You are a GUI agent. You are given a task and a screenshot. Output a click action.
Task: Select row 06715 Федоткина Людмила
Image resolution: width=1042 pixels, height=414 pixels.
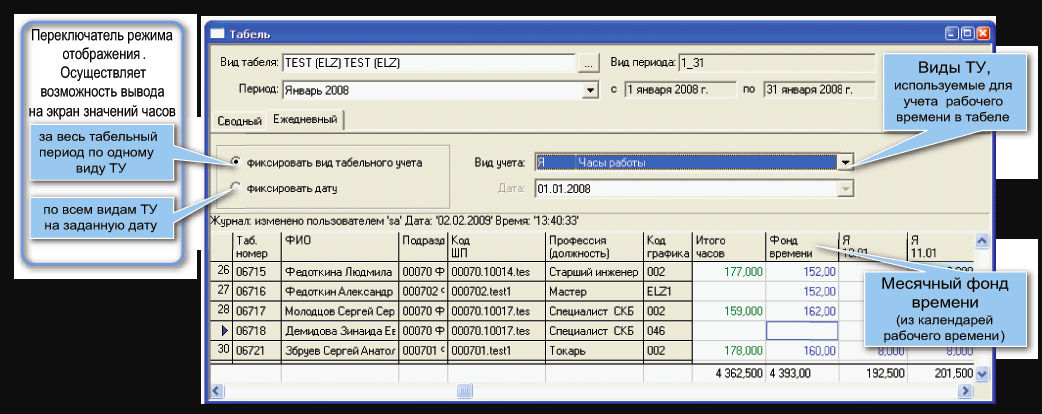[340, 271]
